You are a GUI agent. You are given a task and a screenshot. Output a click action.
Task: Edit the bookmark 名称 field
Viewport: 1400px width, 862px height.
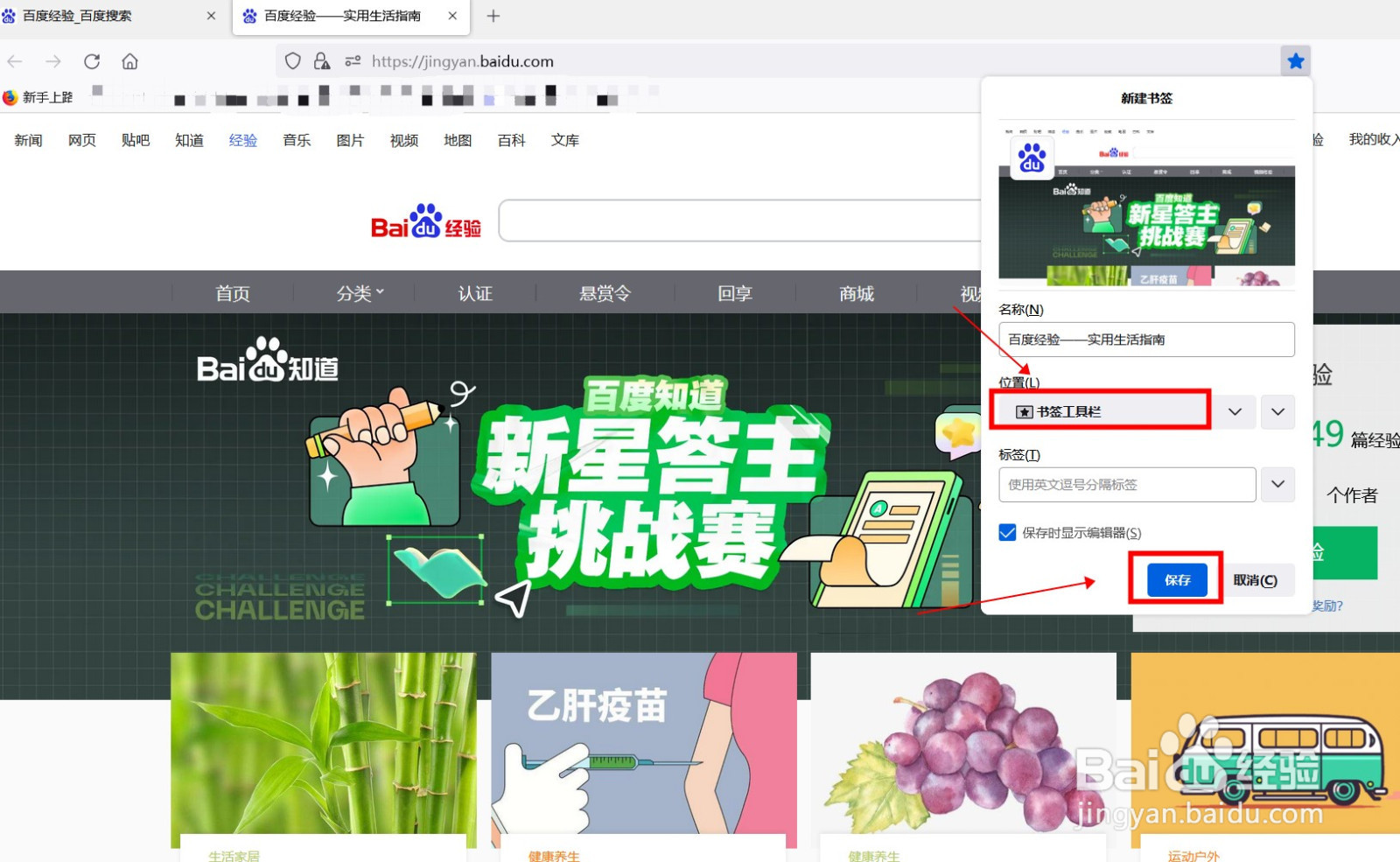click(x=1146, y=340)
